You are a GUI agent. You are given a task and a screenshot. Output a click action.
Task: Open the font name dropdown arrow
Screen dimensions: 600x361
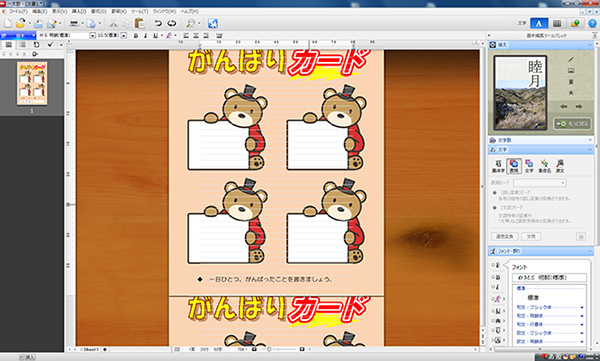(92, 36)
